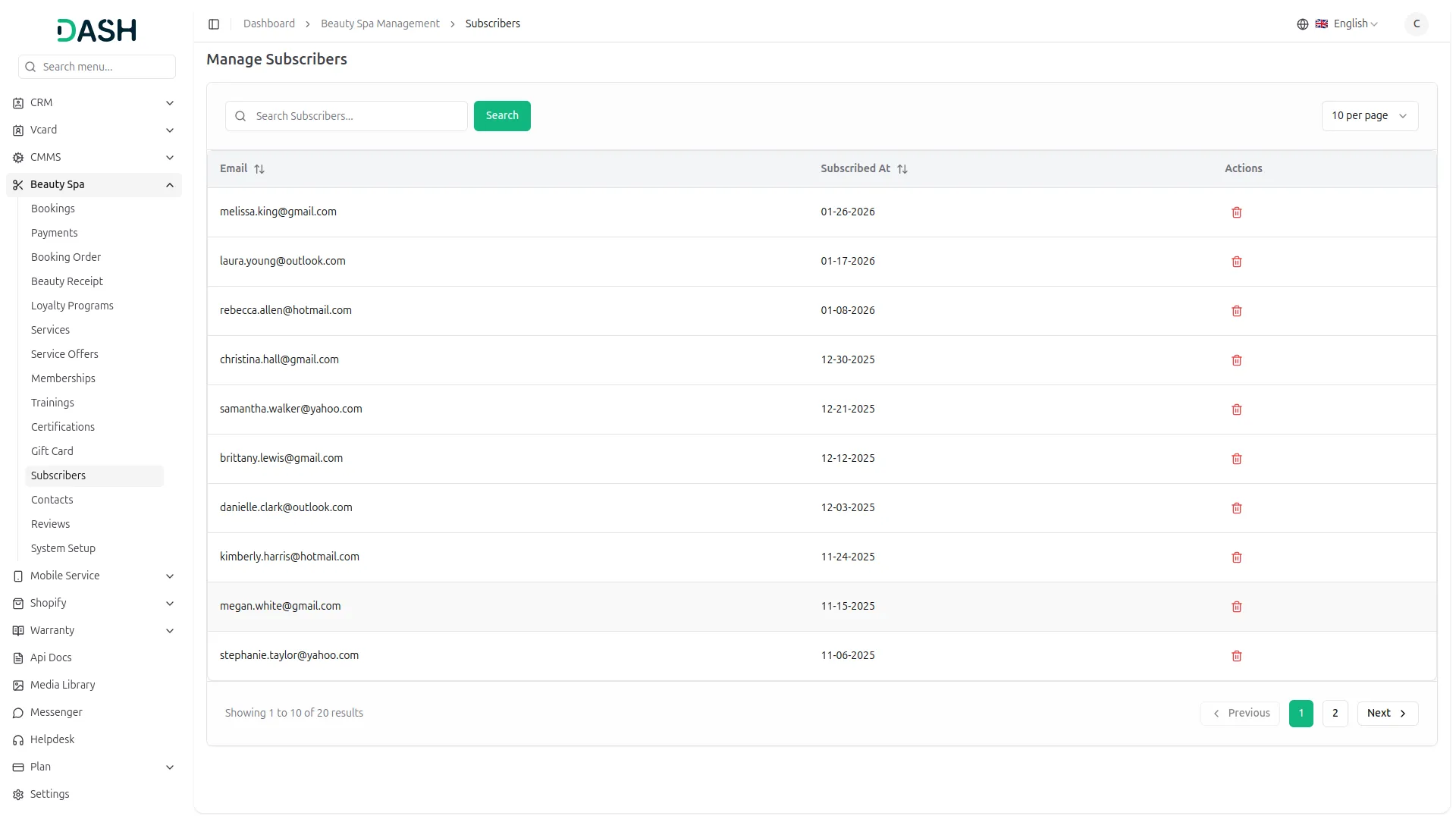Collapse the Beauty Spa menu section
This screenshot has width=1456, height=819.
170,185
